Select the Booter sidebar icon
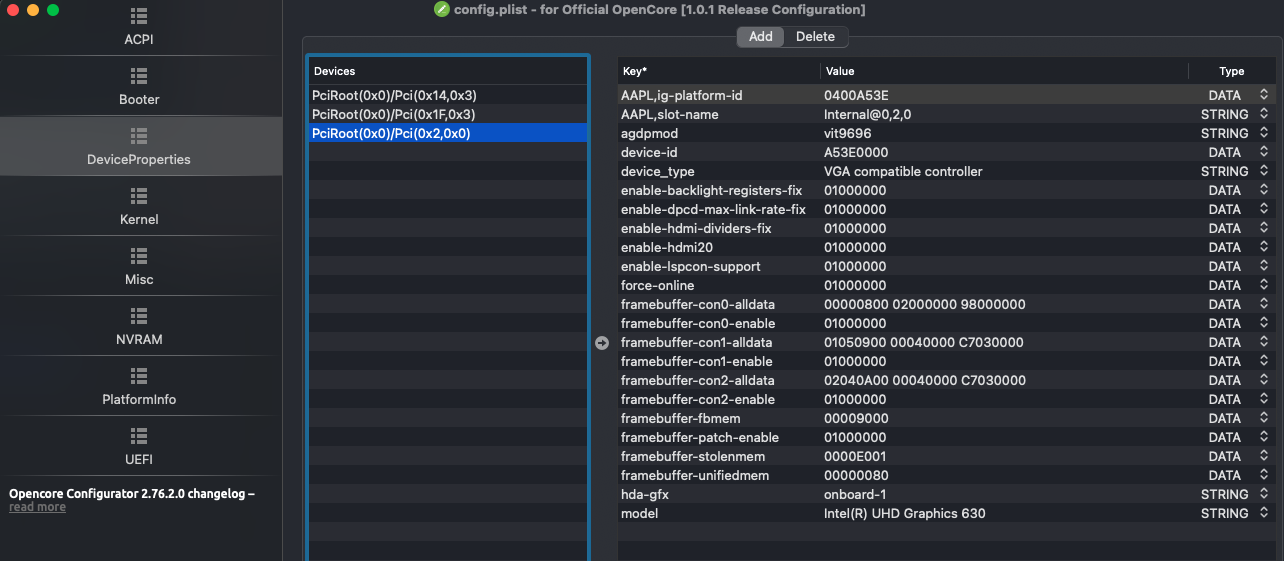 (139, 76)
